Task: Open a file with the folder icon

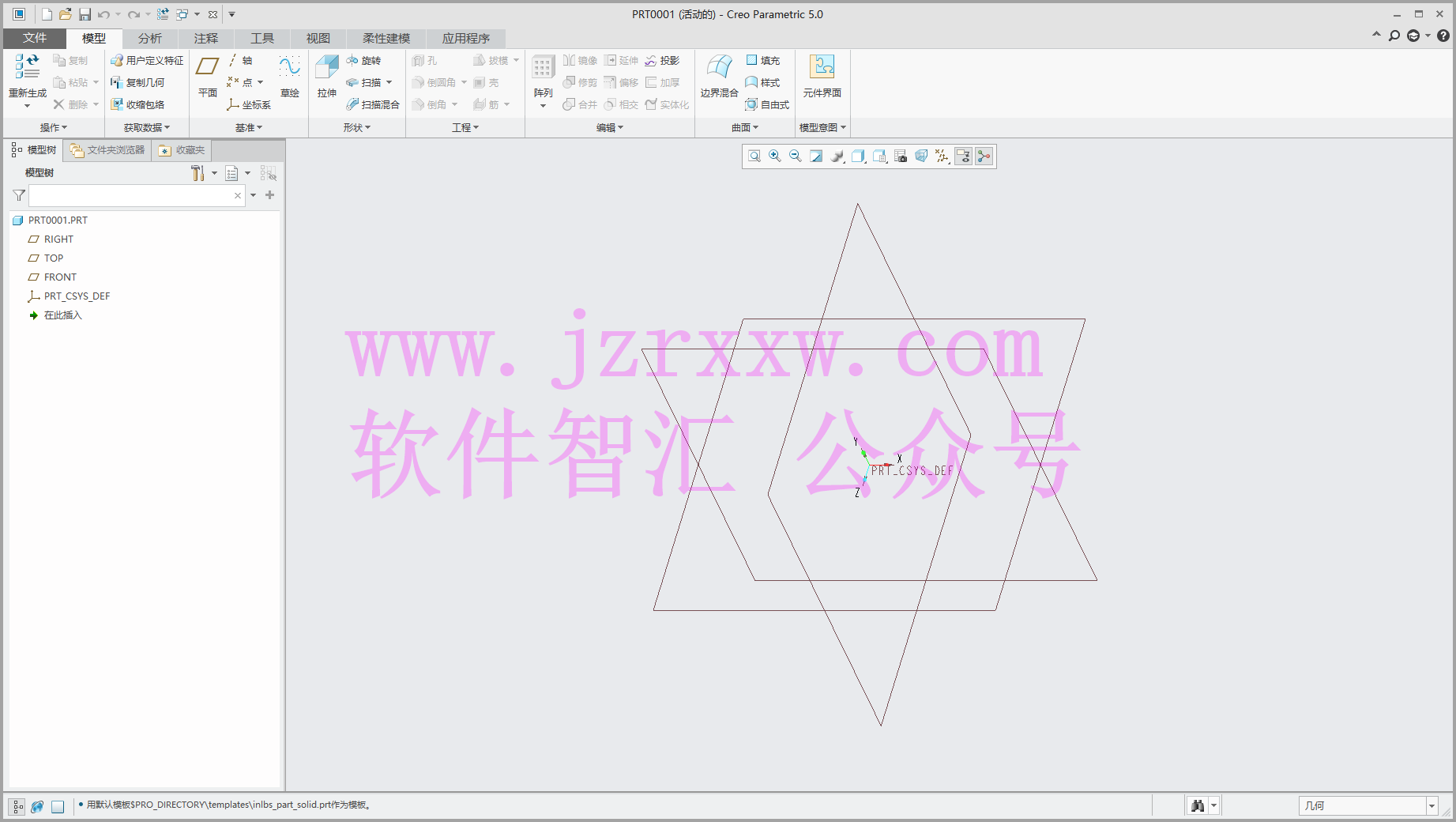Action: point(66,14)
